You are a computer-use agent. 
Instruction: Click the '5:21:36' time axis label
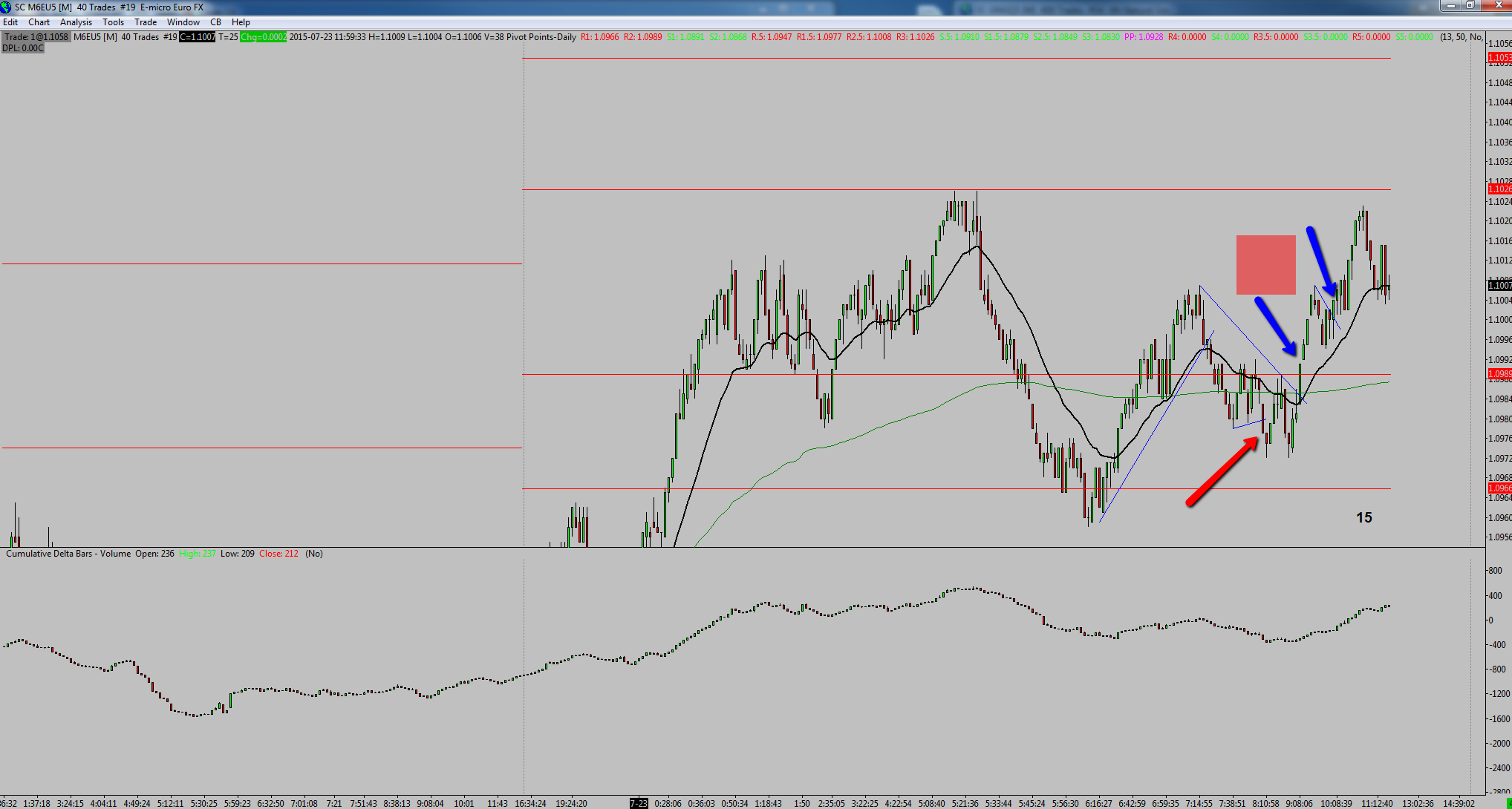click(965, 803)
